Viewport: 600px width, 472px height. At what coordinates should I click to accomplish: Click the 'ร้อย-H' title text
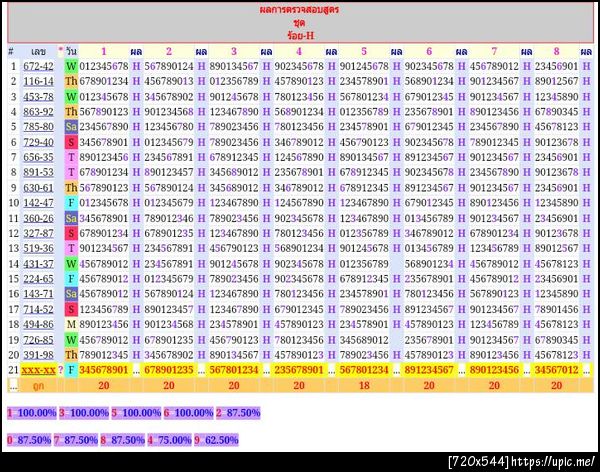[x=300, y=36]
